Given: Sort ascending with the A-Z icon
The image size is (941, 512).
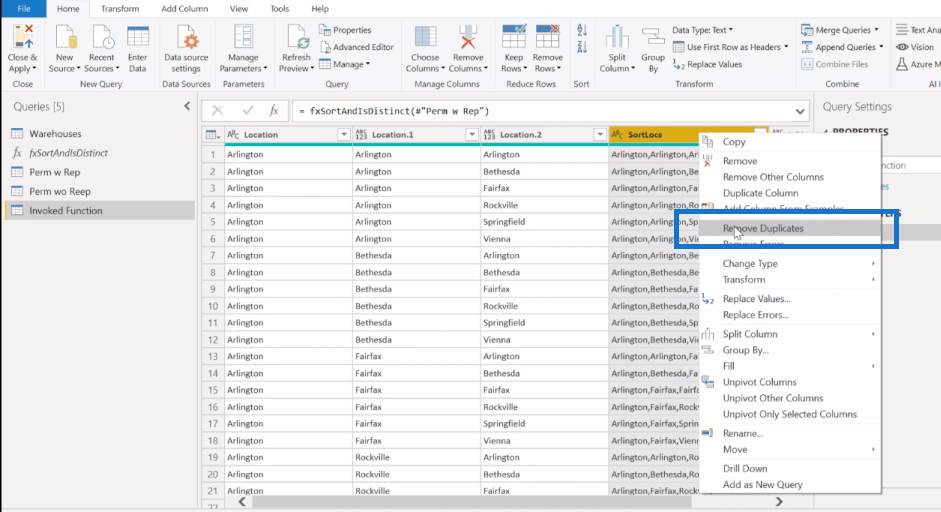Looking at the screenshot, I should (582, 30).
